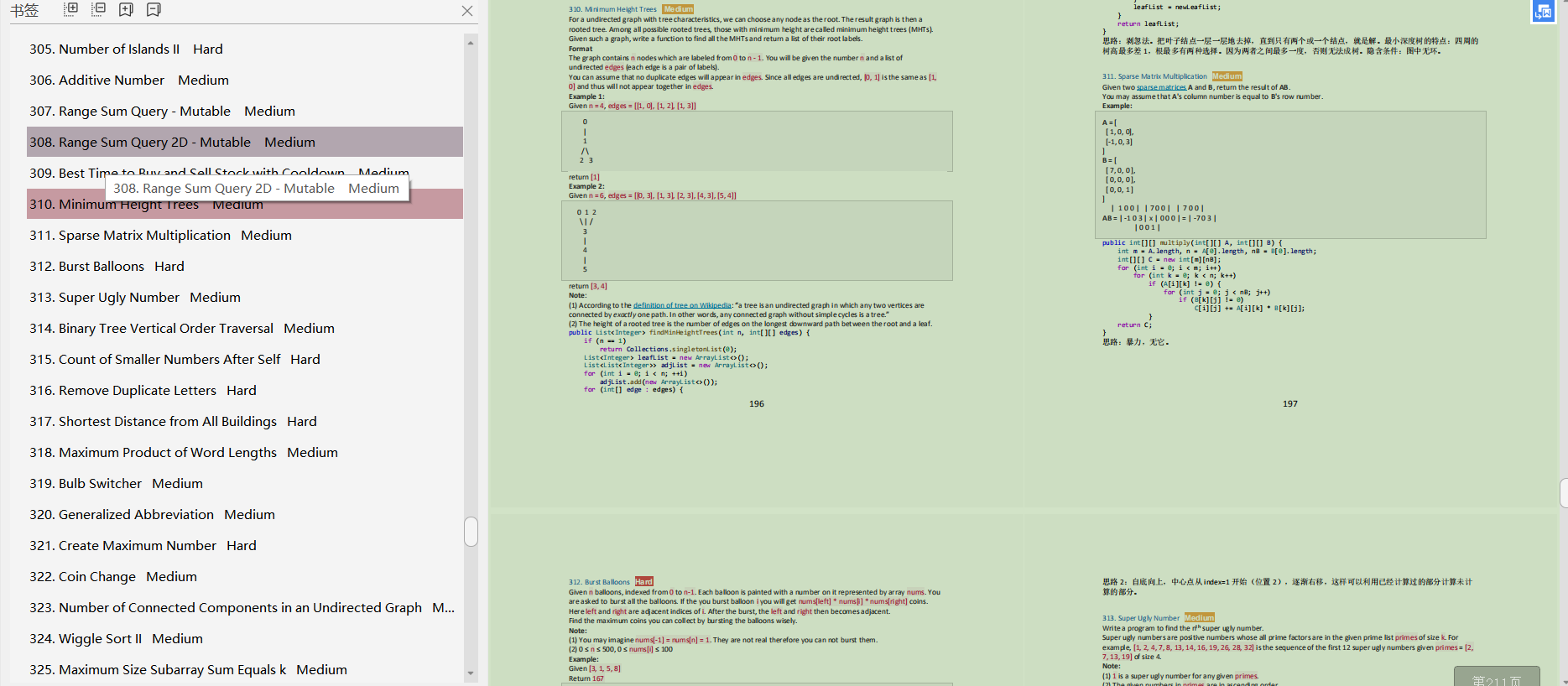Open bookmark 306. Additive Number
Image resolution: width=1568 pixels, height=686 pixels.
coord(245,80)
